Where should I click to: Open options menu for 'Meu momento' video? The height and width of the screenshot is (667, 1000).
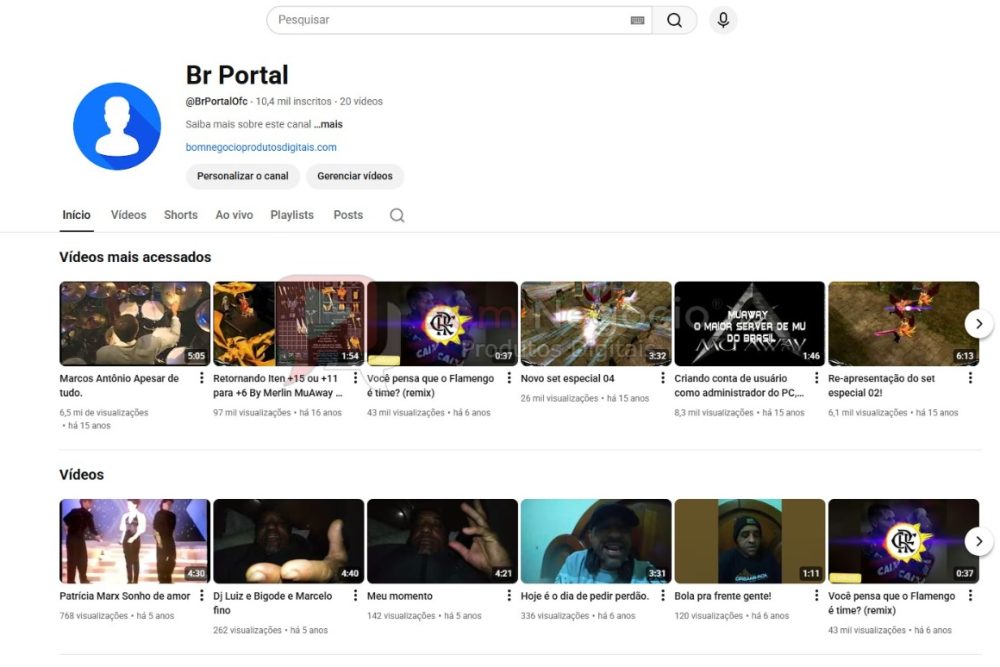[x=508, y=595]
